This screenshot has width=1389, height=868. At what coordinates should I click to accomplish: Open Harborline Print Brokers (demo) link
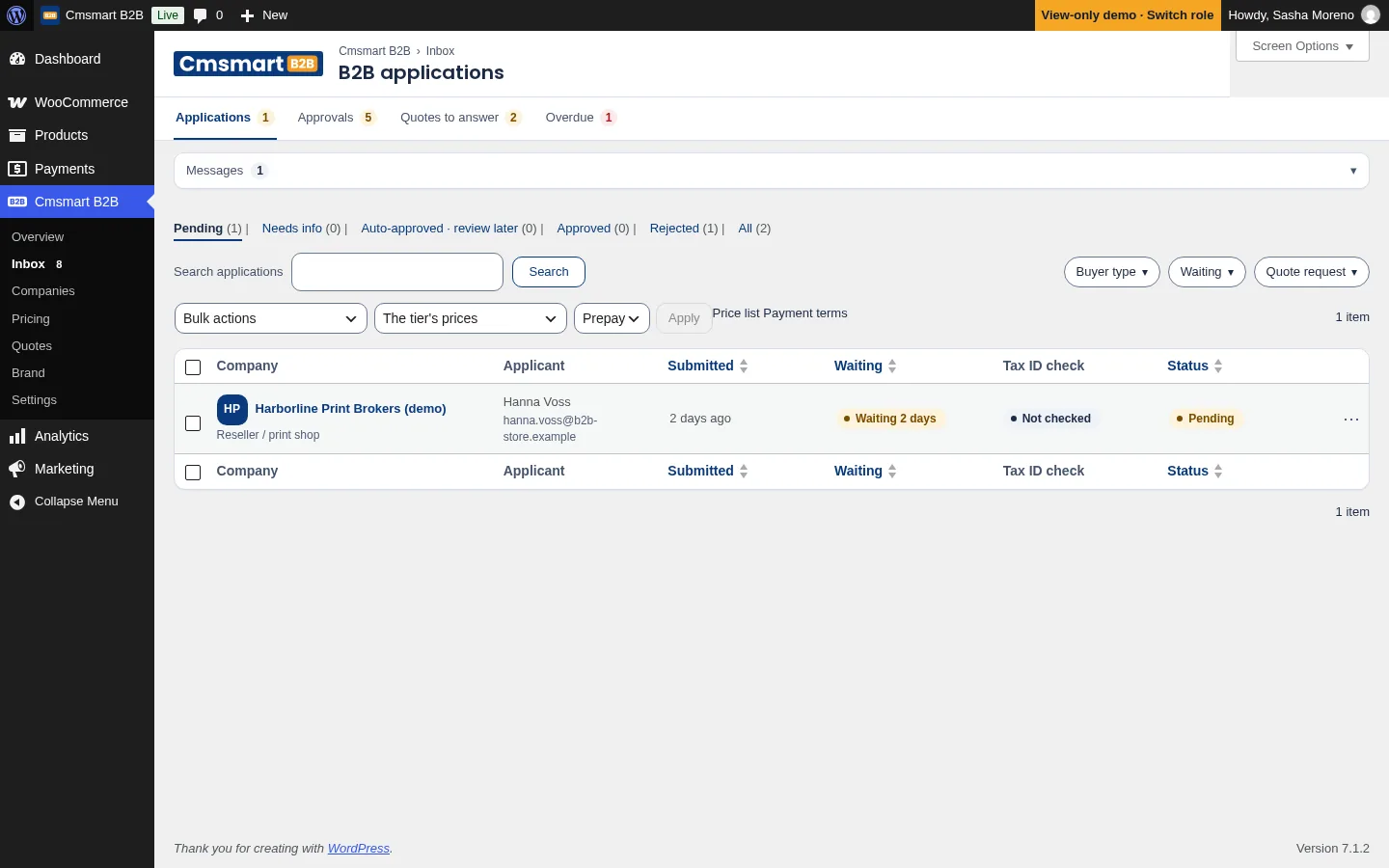point(350,409)
